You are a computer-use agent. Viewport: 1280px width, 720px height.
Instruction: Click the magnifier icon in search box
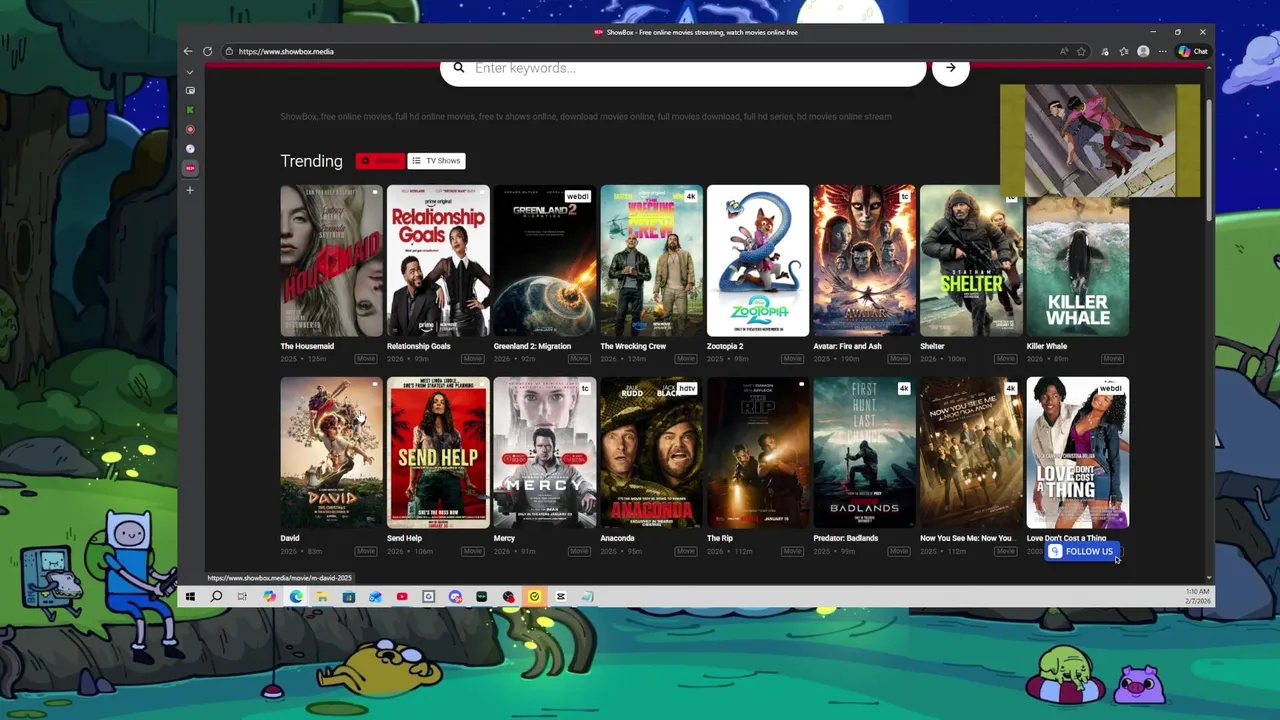click(459, 68)
